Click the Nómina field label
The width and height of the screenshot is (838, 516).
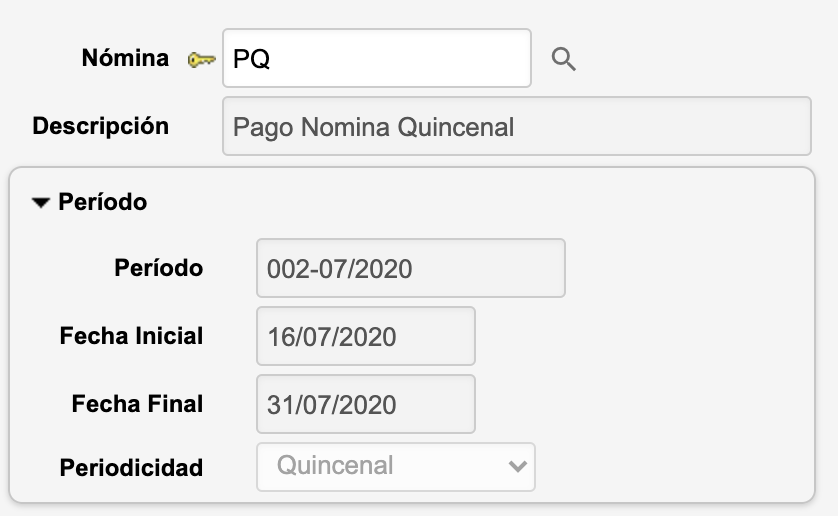125,59
